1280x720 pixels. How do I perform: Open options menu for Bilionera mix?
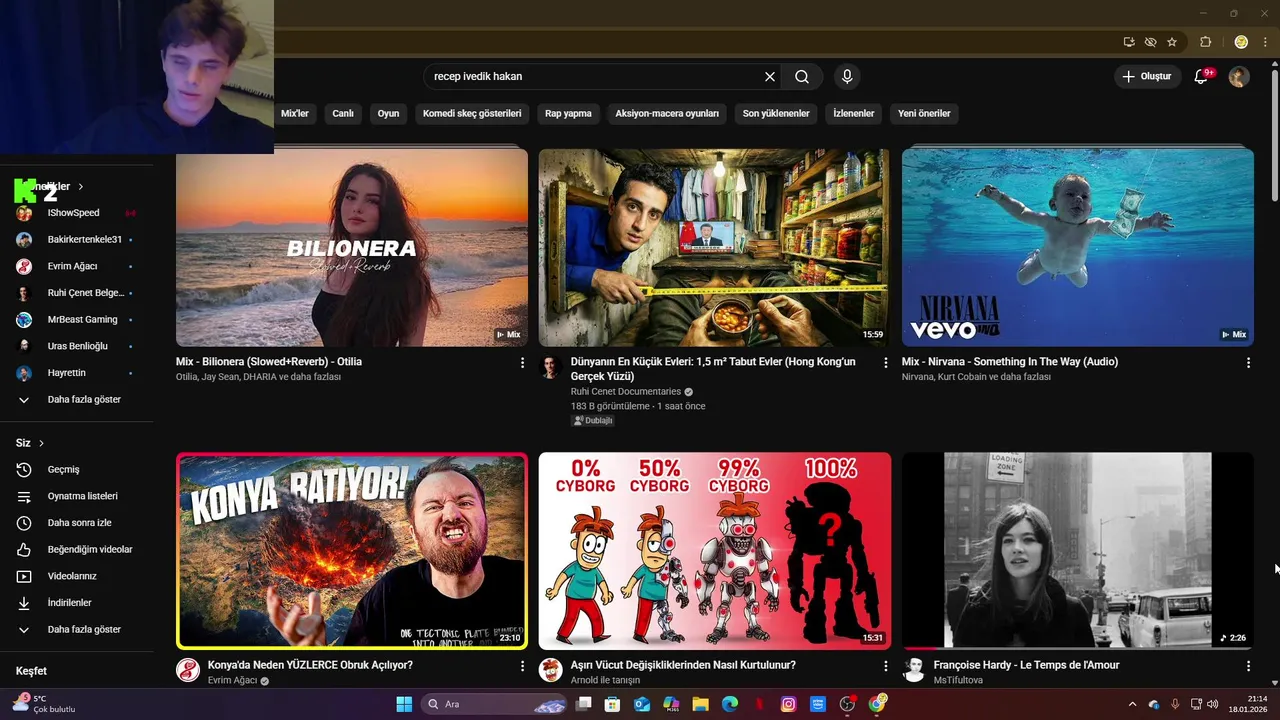pyautogui.click(x=522, y=363)
